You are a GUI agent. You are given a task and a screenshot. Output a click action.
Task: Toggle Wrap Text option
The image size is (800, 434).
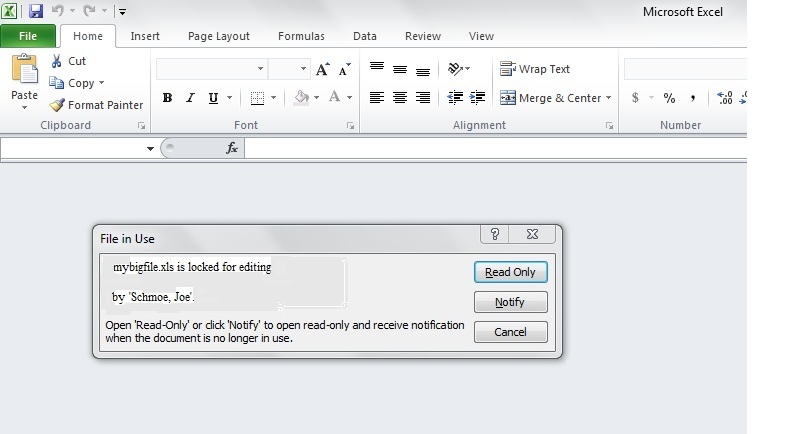[535, 69]
